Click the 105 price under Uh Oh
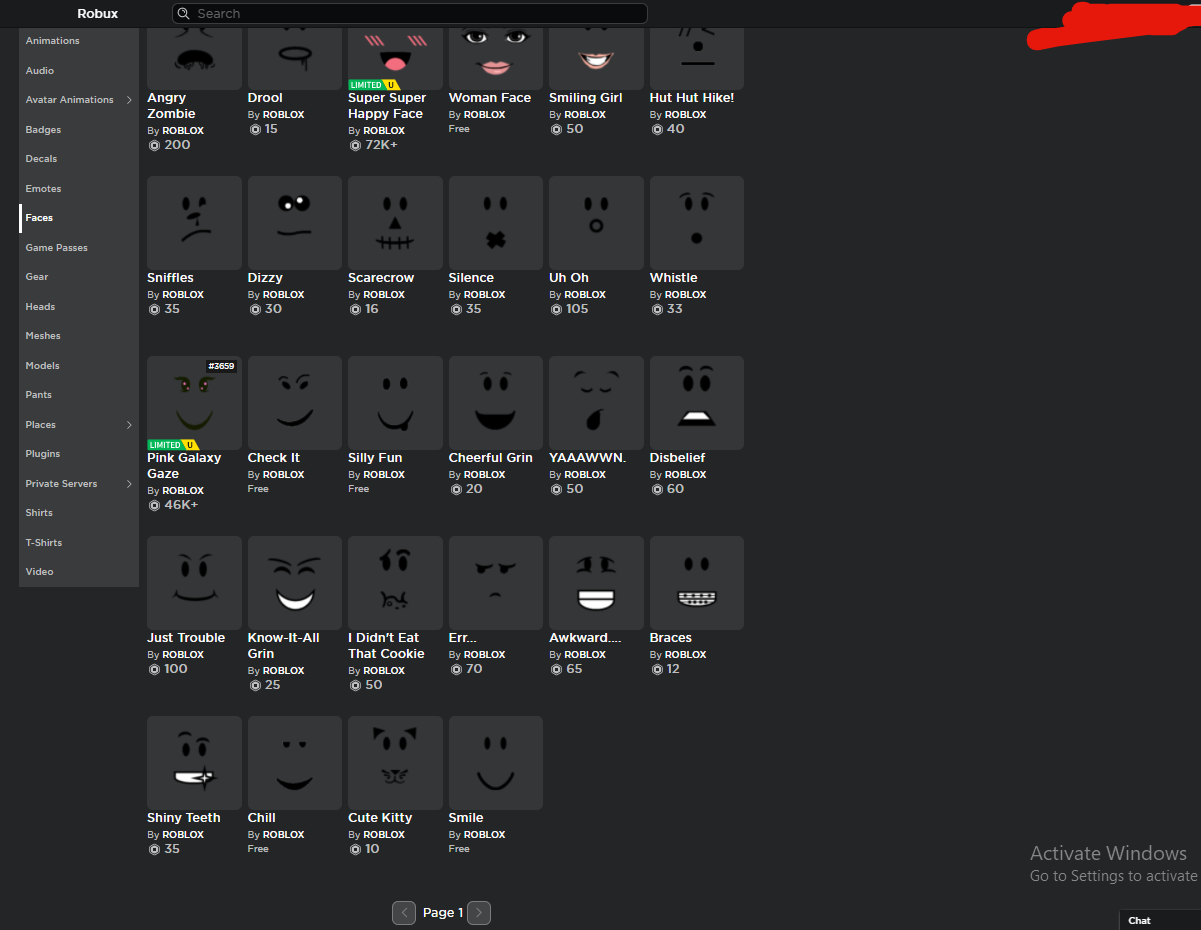The width and height of the screenshot is (1201, 930). [x=577, y=309]
